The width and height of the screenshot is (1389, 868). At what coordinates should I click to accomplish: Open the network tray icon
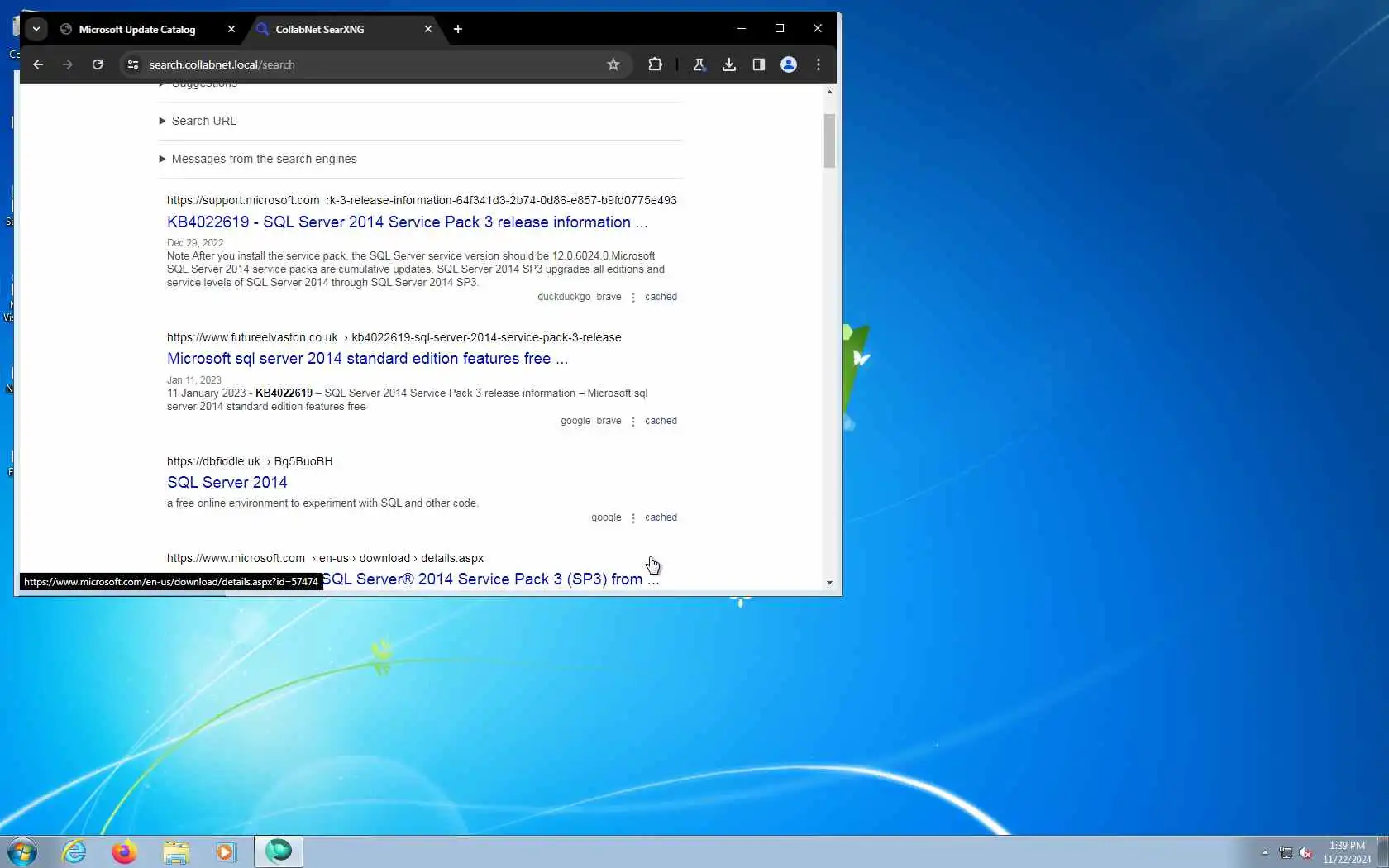(1285, 852)
